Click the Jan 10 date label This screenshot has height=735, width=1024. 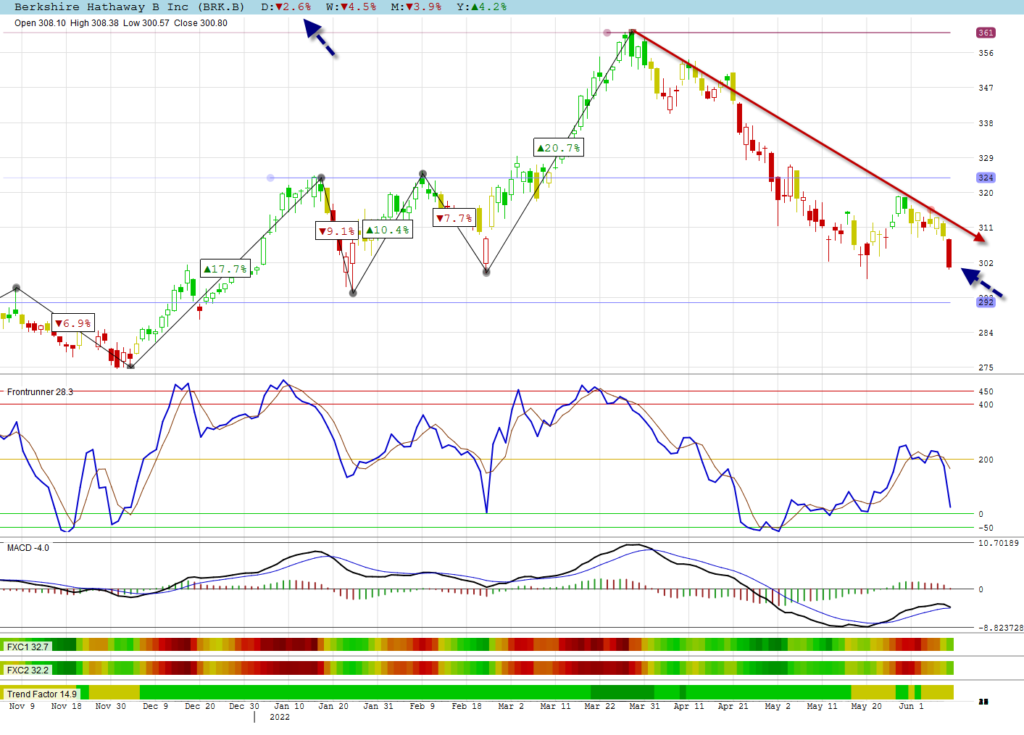click(289, 706)
